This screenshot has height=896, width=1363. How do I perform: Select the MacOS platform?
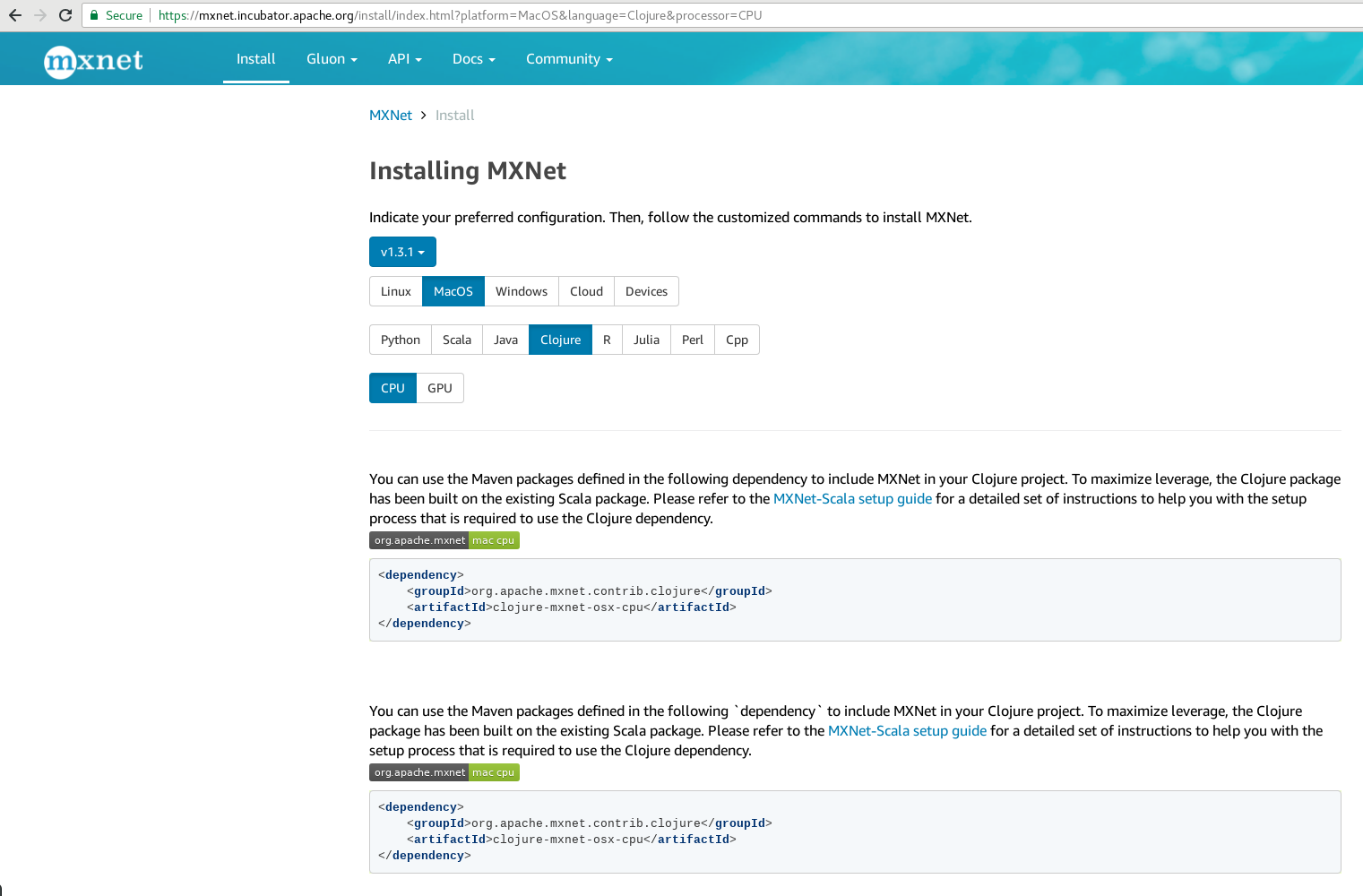click(453, 291)
